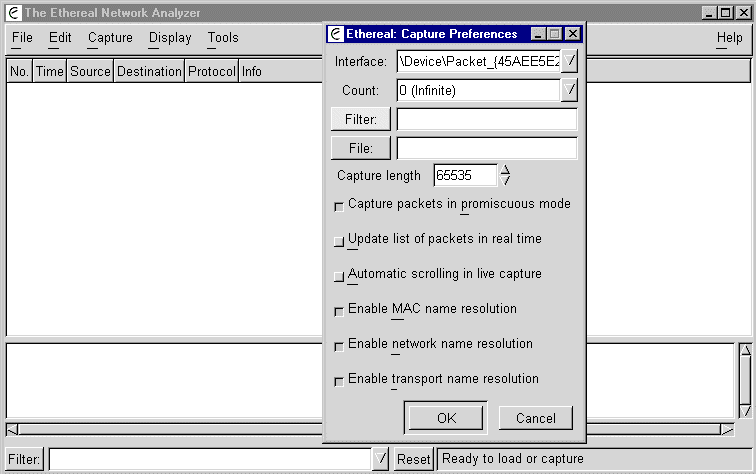Close the Capture Preferences dialog window
Image resolution: width=756 pixels, height=474 pixels.
(x=572, y=34)
